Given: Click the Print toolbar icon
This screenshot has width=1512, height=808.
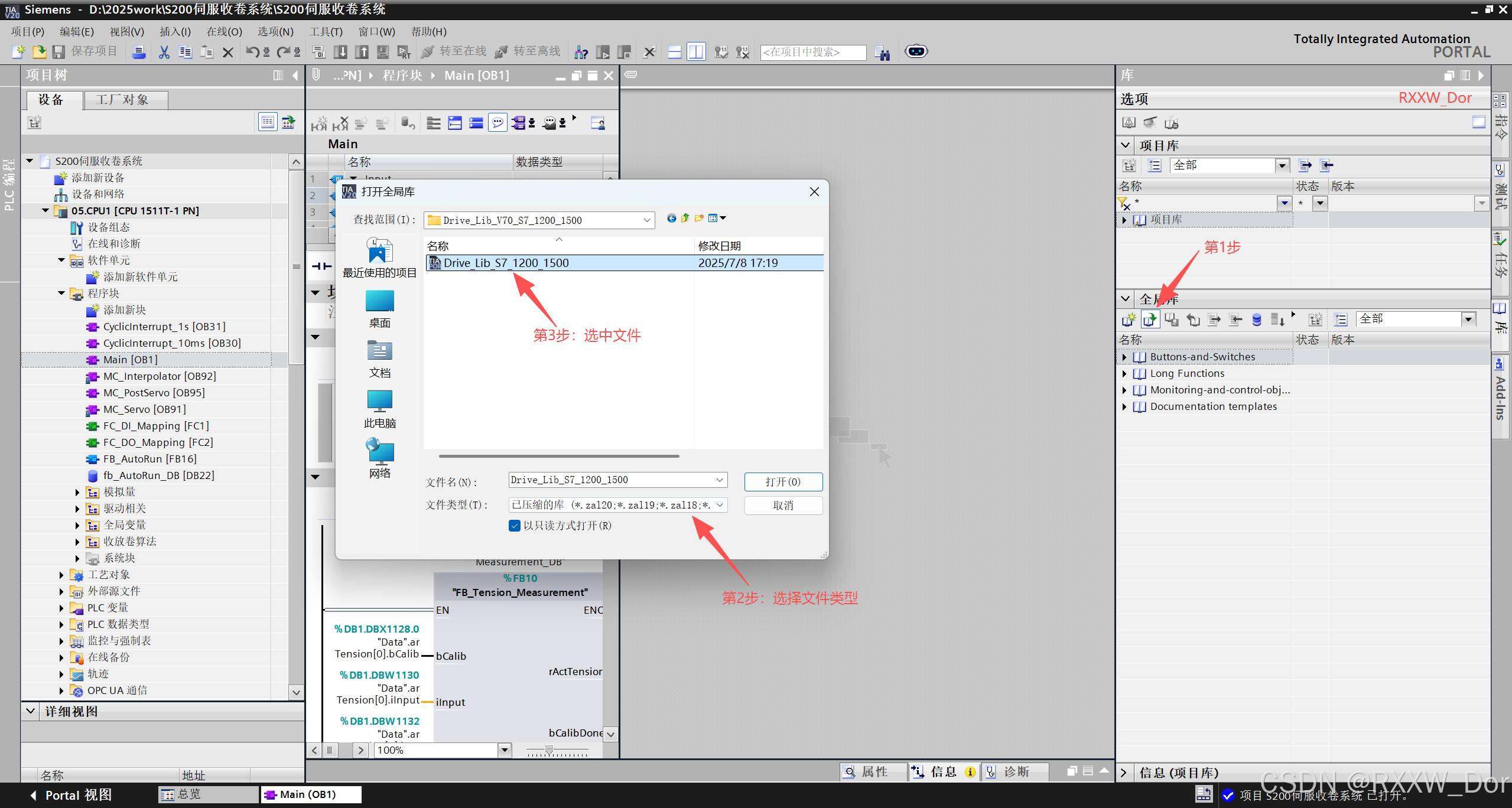Looking at the screenshot, I should 139,52.
